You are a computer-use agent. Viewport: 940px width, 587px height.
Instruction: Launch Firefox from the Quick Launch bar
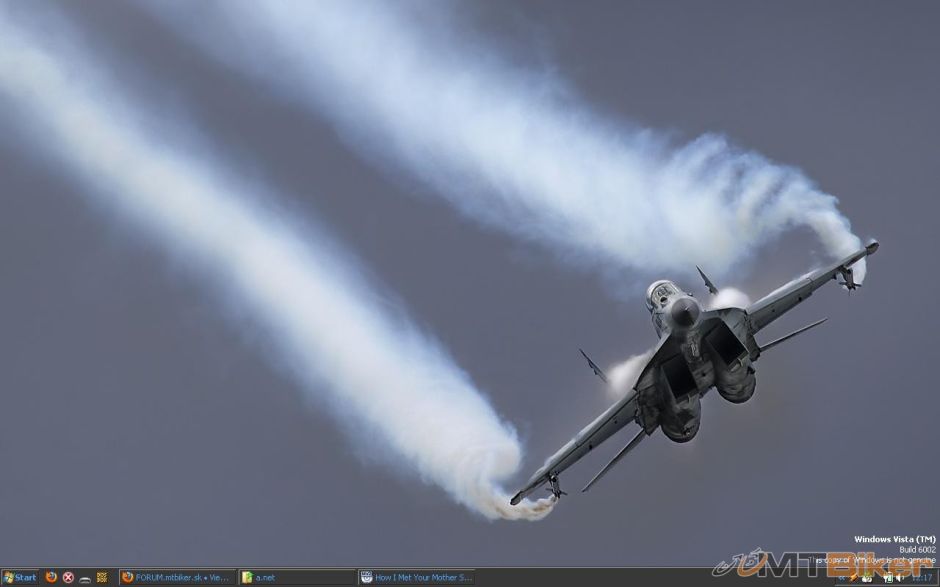[51, 577]
